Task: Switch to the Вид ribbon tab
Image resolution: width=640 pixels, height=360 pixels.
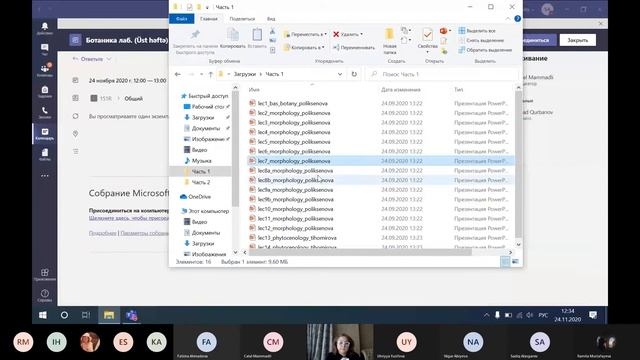Action: coord(271,19)
